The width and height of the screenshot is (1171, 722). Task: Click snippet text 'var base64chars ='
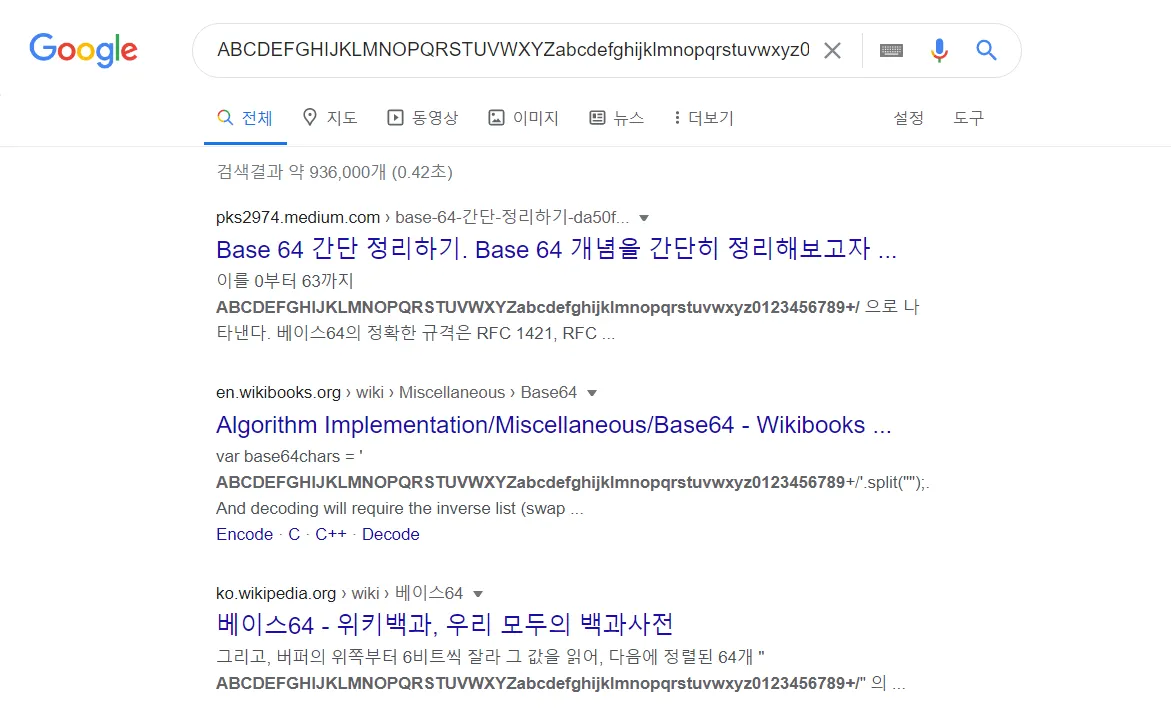289,456
